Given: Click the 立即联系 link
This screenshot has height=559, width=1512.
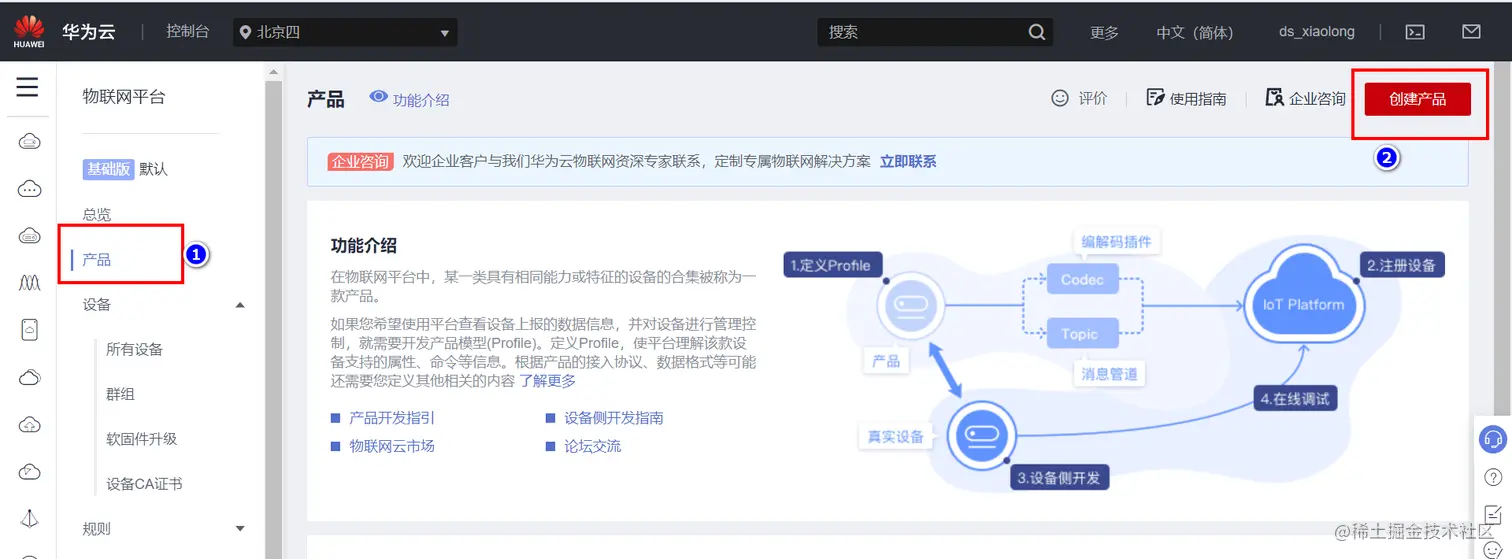Looking at the screenshot, I should pyautogui.click(x=908, y=161).
